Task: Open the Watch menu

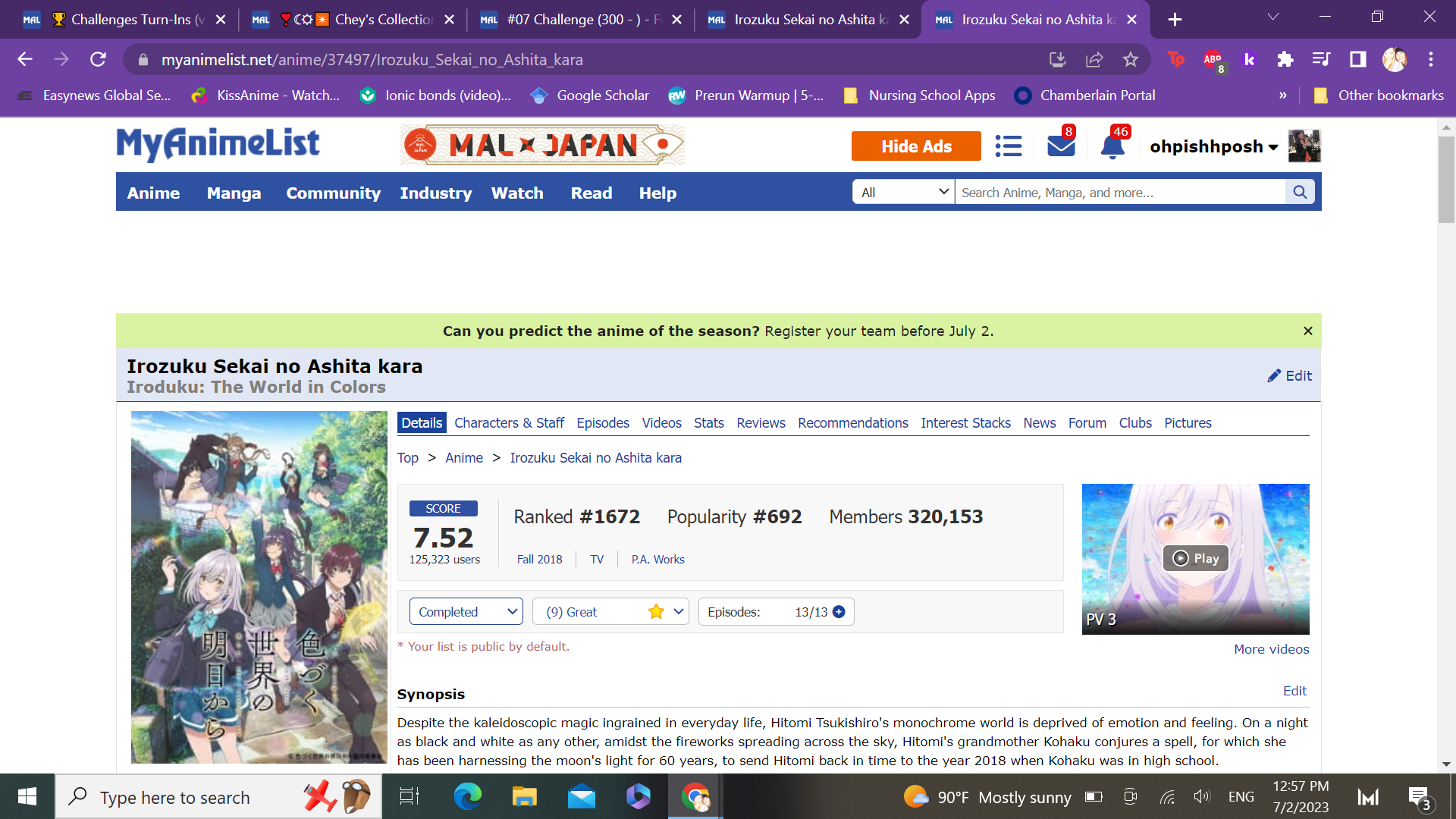Action: [x=517, y=193]
